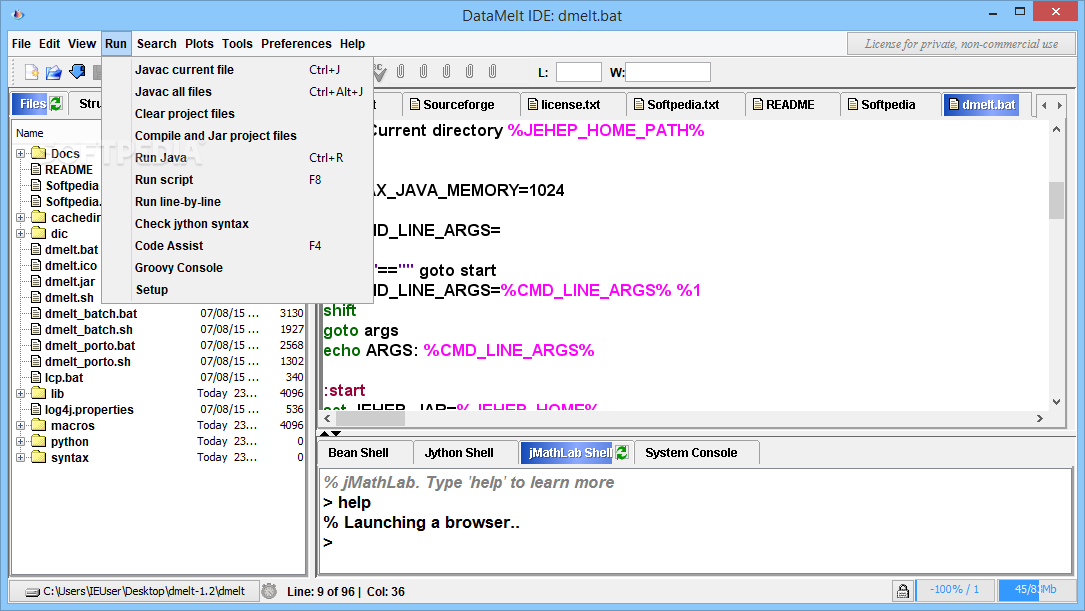The width and height of the screenshot is (1085, 611).
Task: Click the folder icon beside macros
Action: (39, 426)
